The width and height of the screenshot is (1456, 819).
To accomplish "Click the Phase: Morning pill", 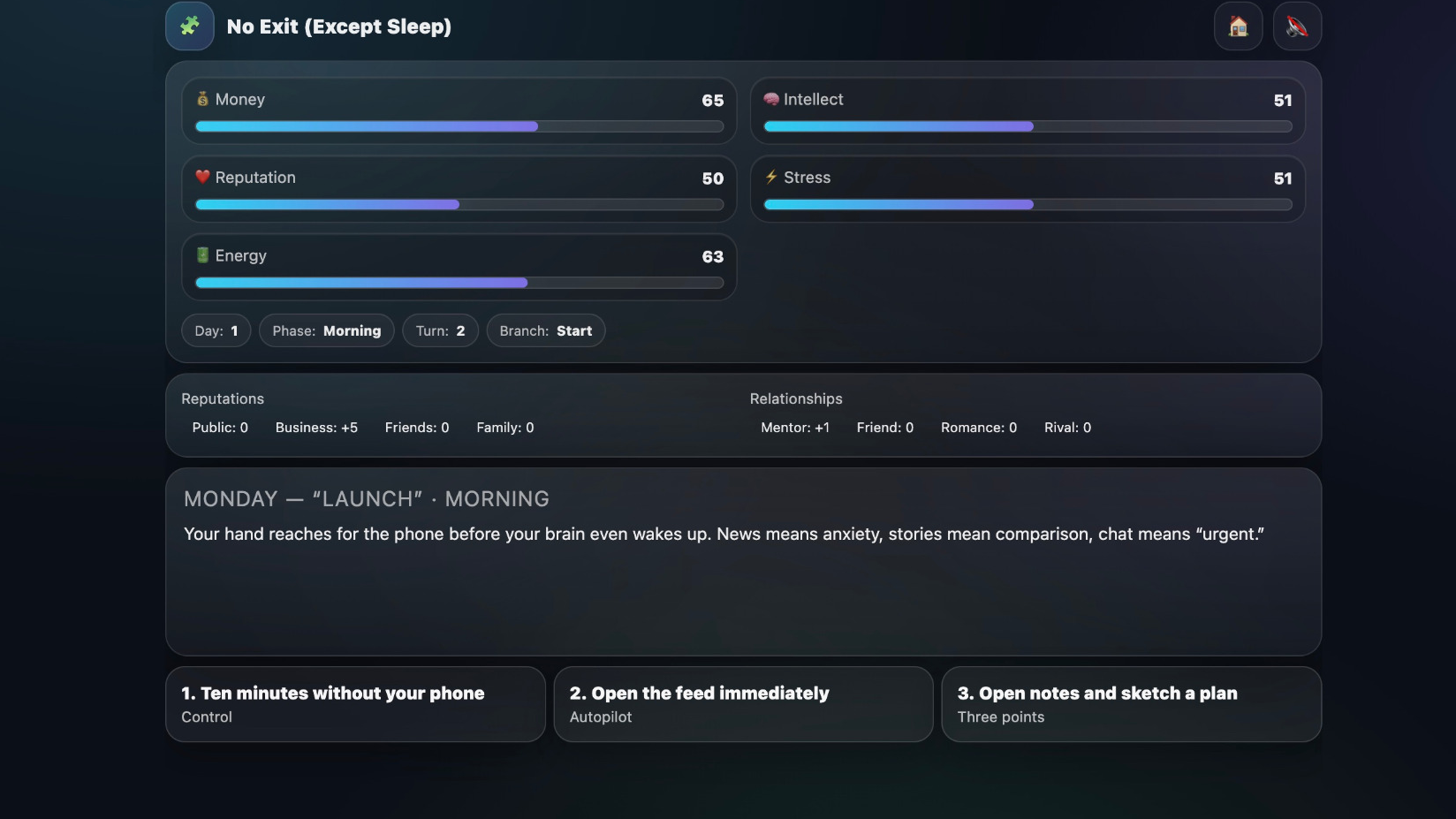I will [x=326, y=331].
